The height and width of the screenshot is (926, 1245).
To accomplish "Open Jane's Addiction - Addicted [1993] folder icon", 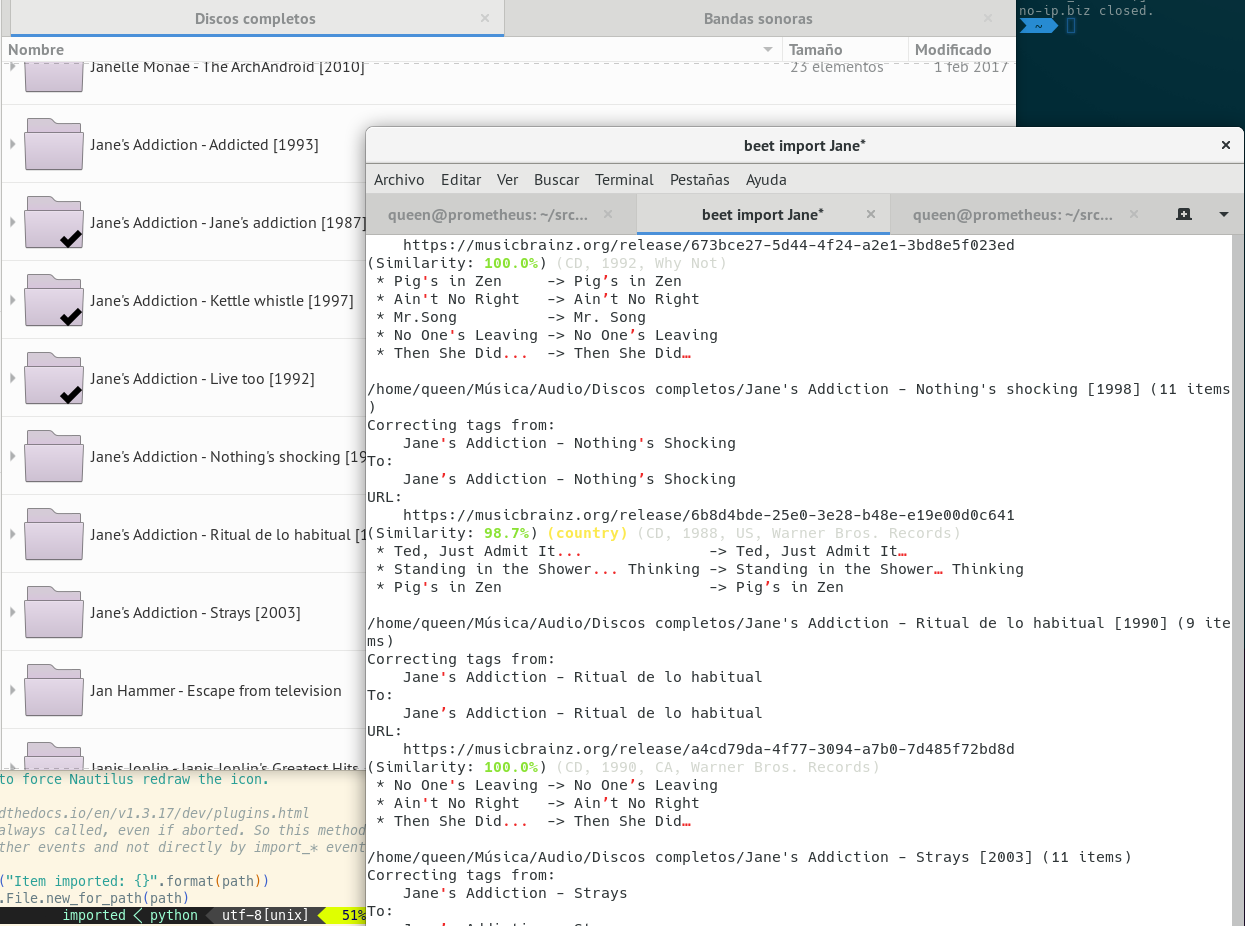I will point(54,144).
